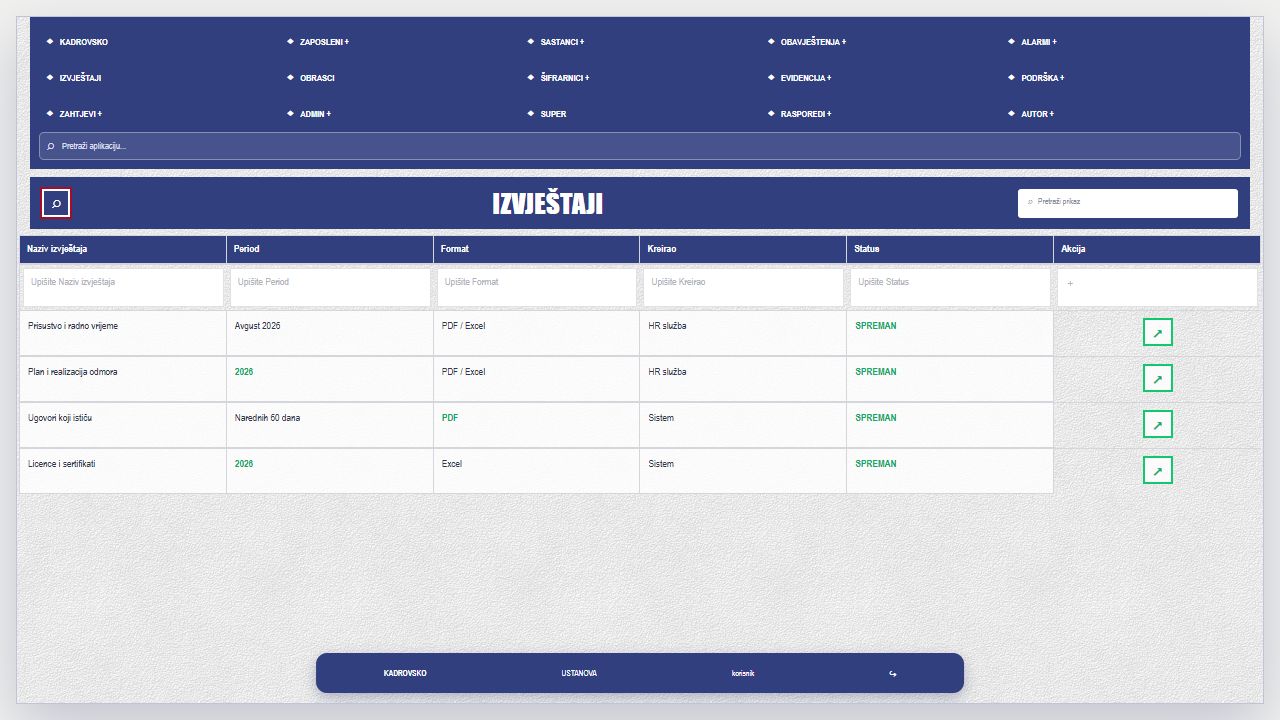Open the Ugovori koji ističu report arrow

coord(1157,424)
